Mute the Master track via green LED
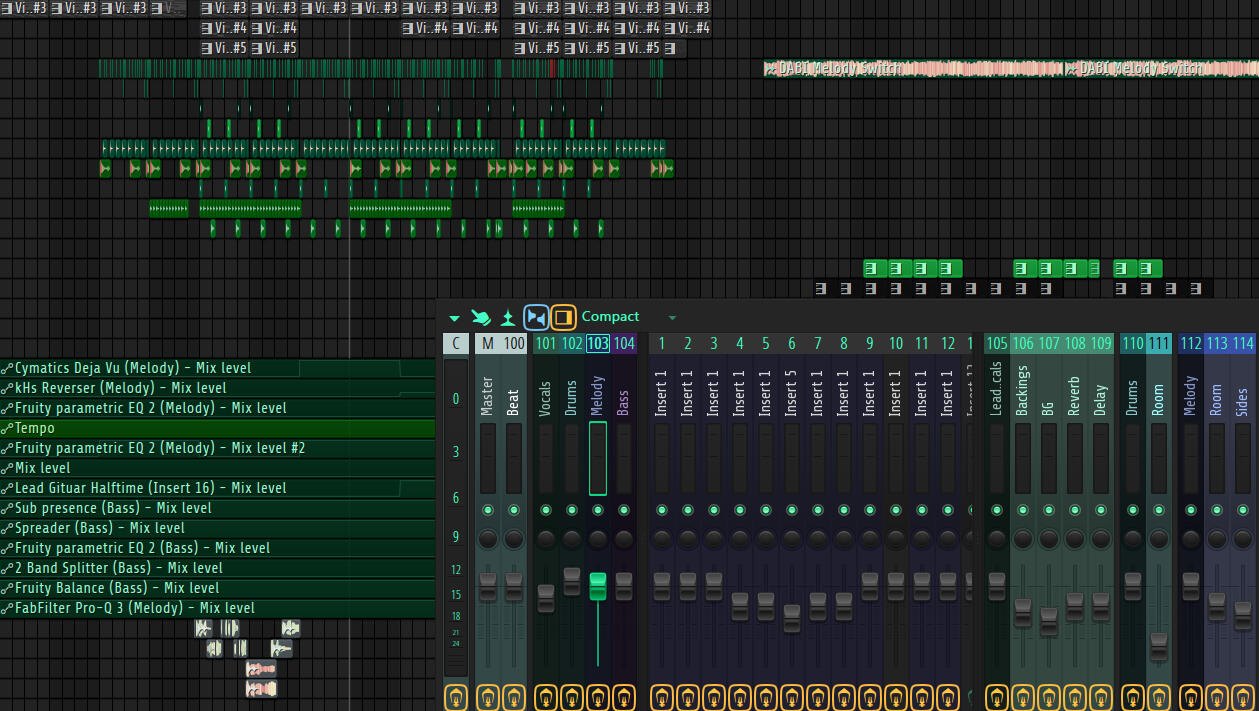Screen dimensions: 1259x711 [488, 510]
